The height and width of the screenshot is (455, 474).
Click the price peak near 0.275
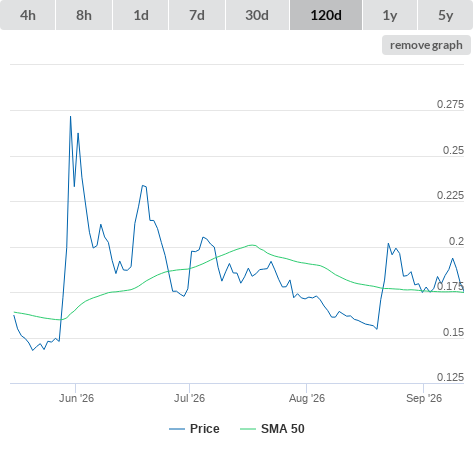(x=70, y=117)
